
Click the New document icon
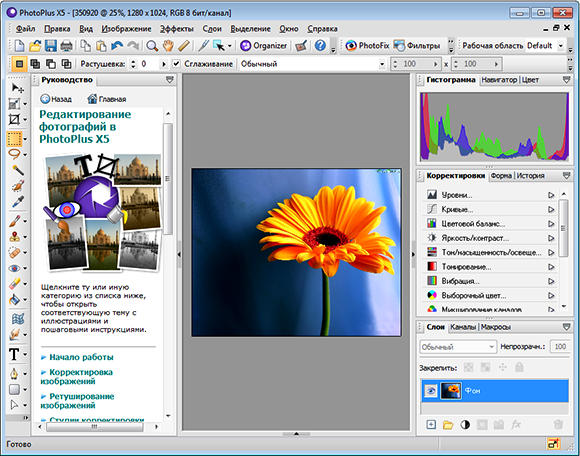tap(19, 46)
